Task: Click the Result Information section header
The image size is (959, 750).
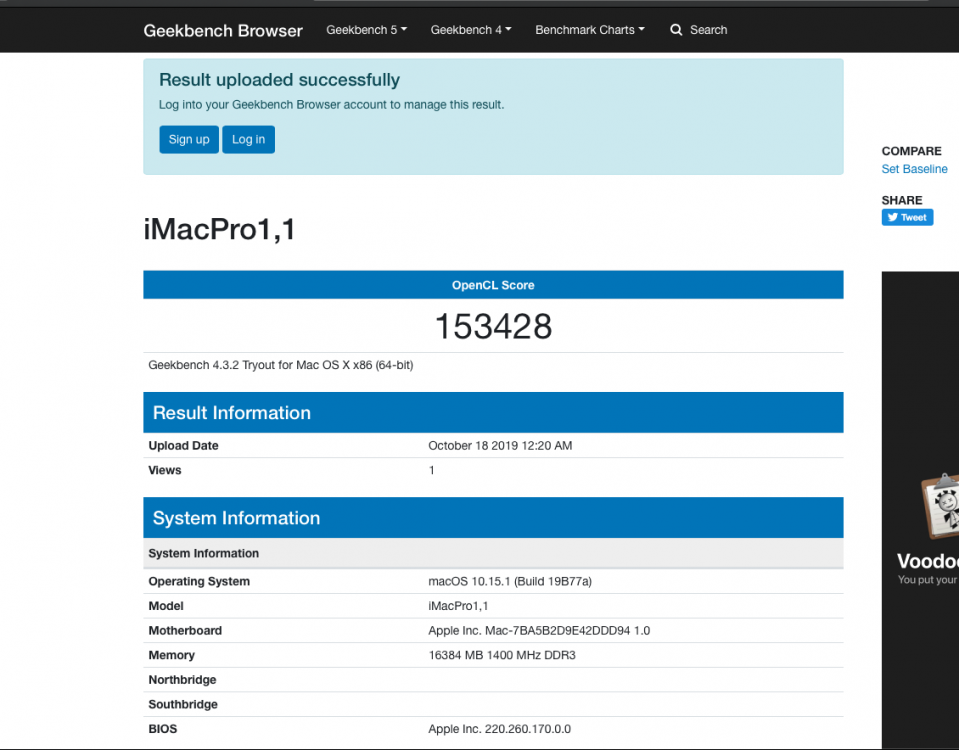Action: 493,412
